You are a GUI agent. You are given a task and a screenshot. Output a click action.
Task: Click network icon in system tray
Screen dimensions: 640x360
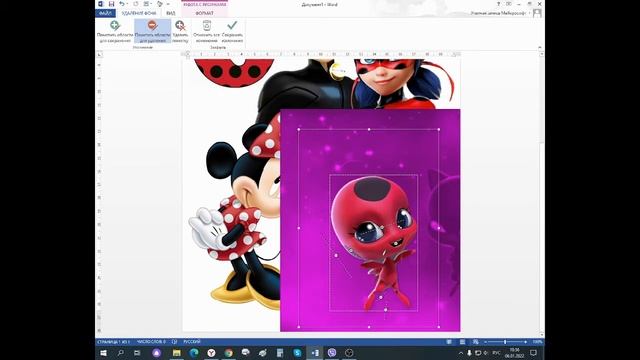pos(478,353)
